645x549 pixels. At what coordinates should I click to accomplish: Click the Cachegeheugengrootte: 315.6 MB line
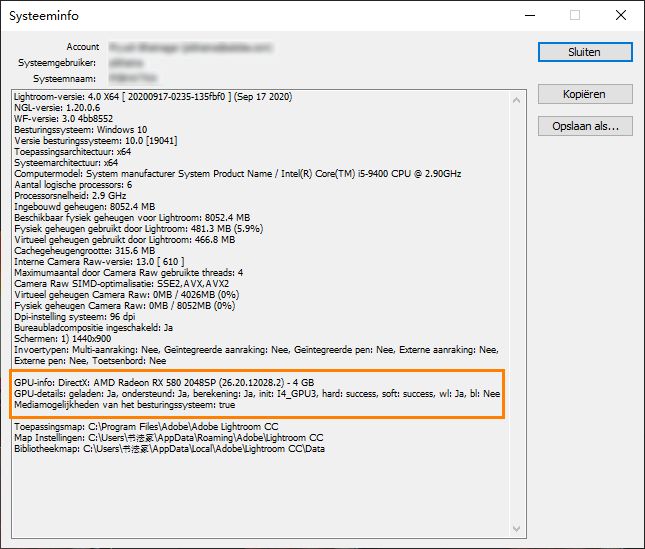coord(84,251)
